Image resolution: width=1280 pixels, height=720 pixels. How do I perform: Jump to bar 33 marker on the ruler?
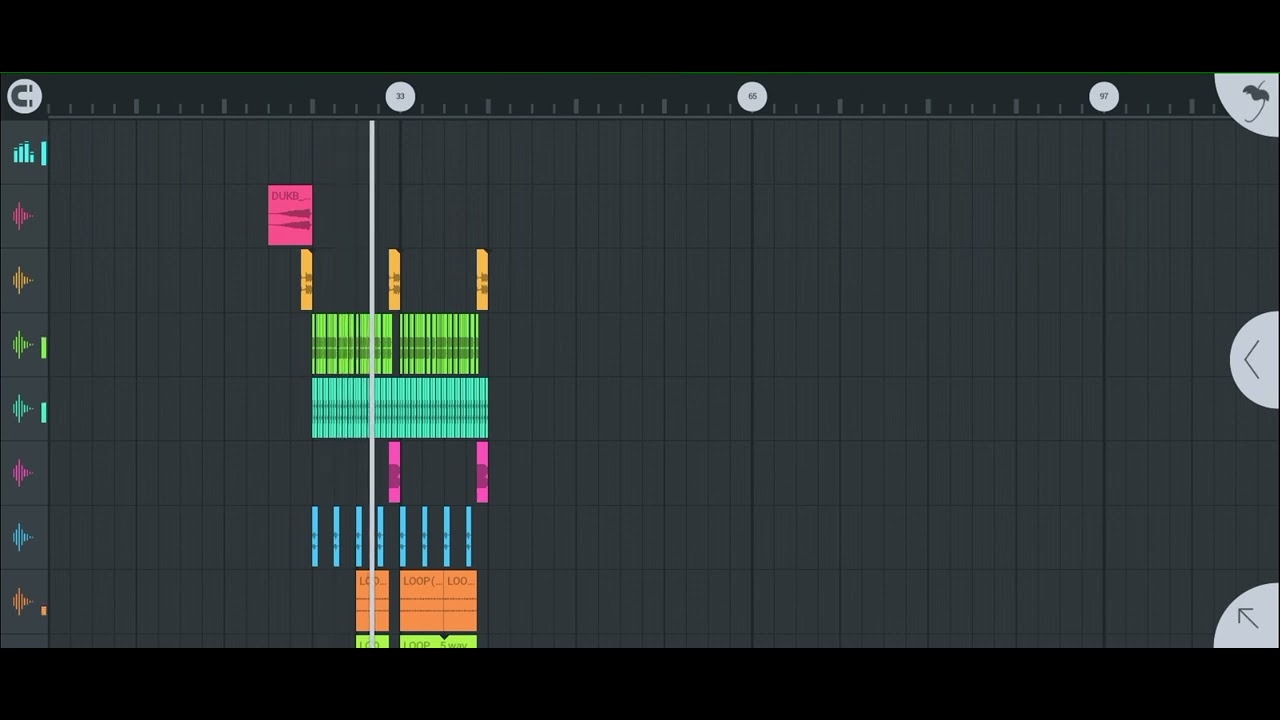[x=400, y=96]
